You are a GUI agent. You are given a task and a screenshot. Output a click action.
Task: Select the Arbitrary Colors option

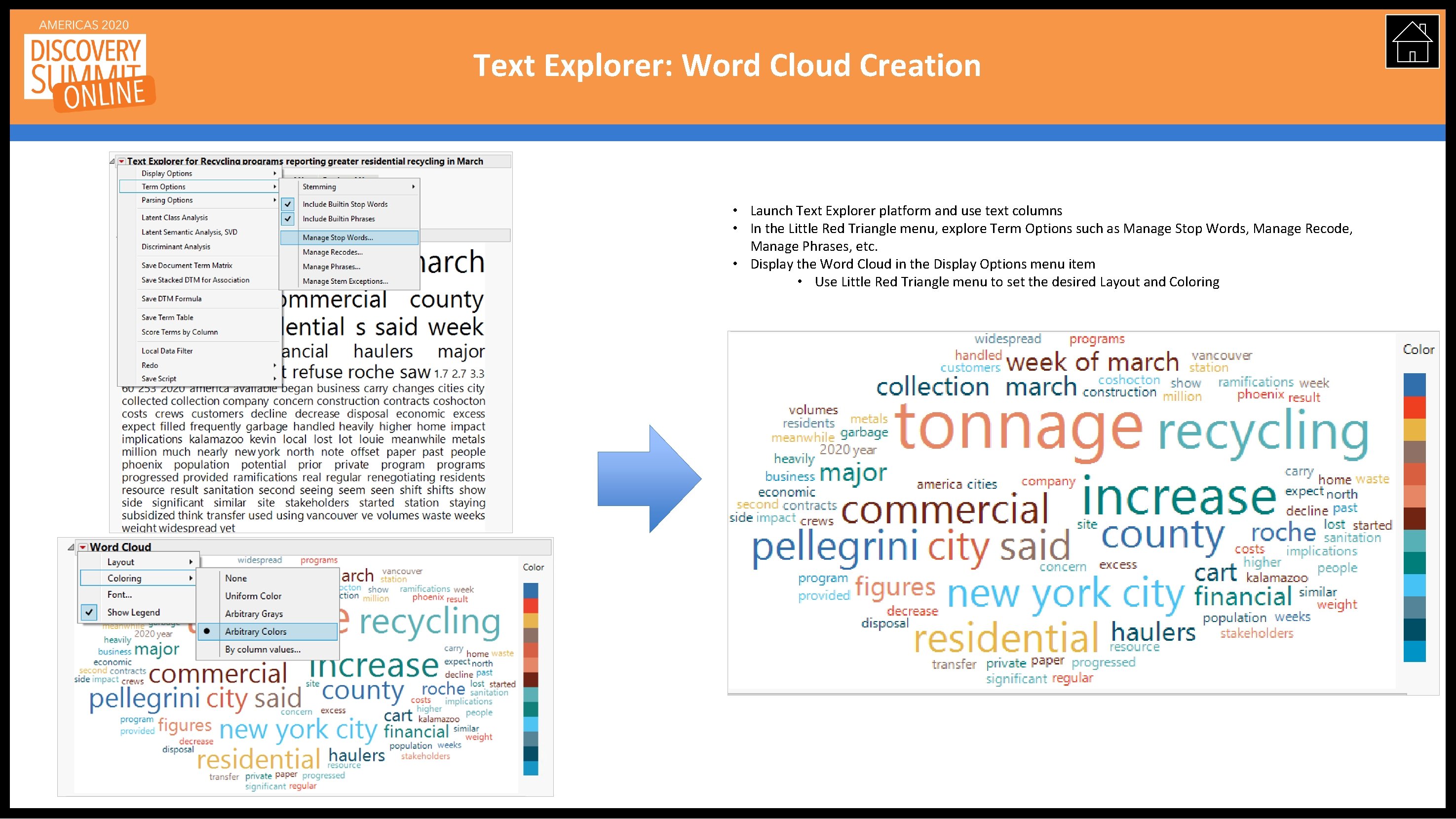tap(256, 631)
